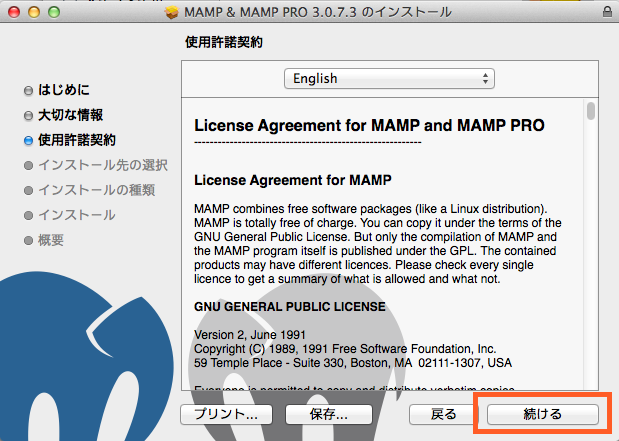Click the license text scrollbar thumb
Viewport: 619px width, 441px height.
591,112
